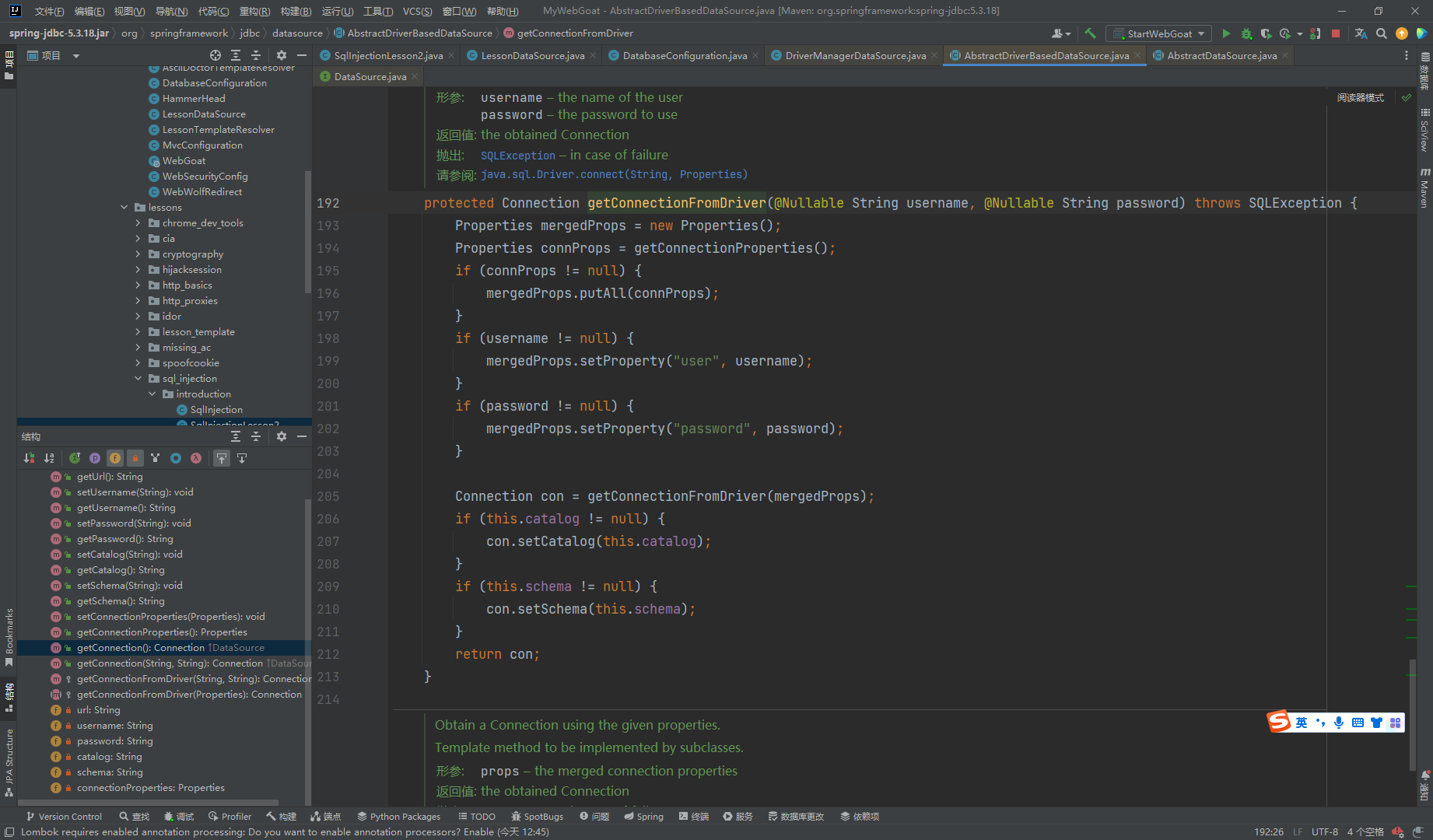1433x840 pixels.
Task: Switch to AbstractDataSource.java tab
Action: pyautogui.click(x=1221, y=55)
